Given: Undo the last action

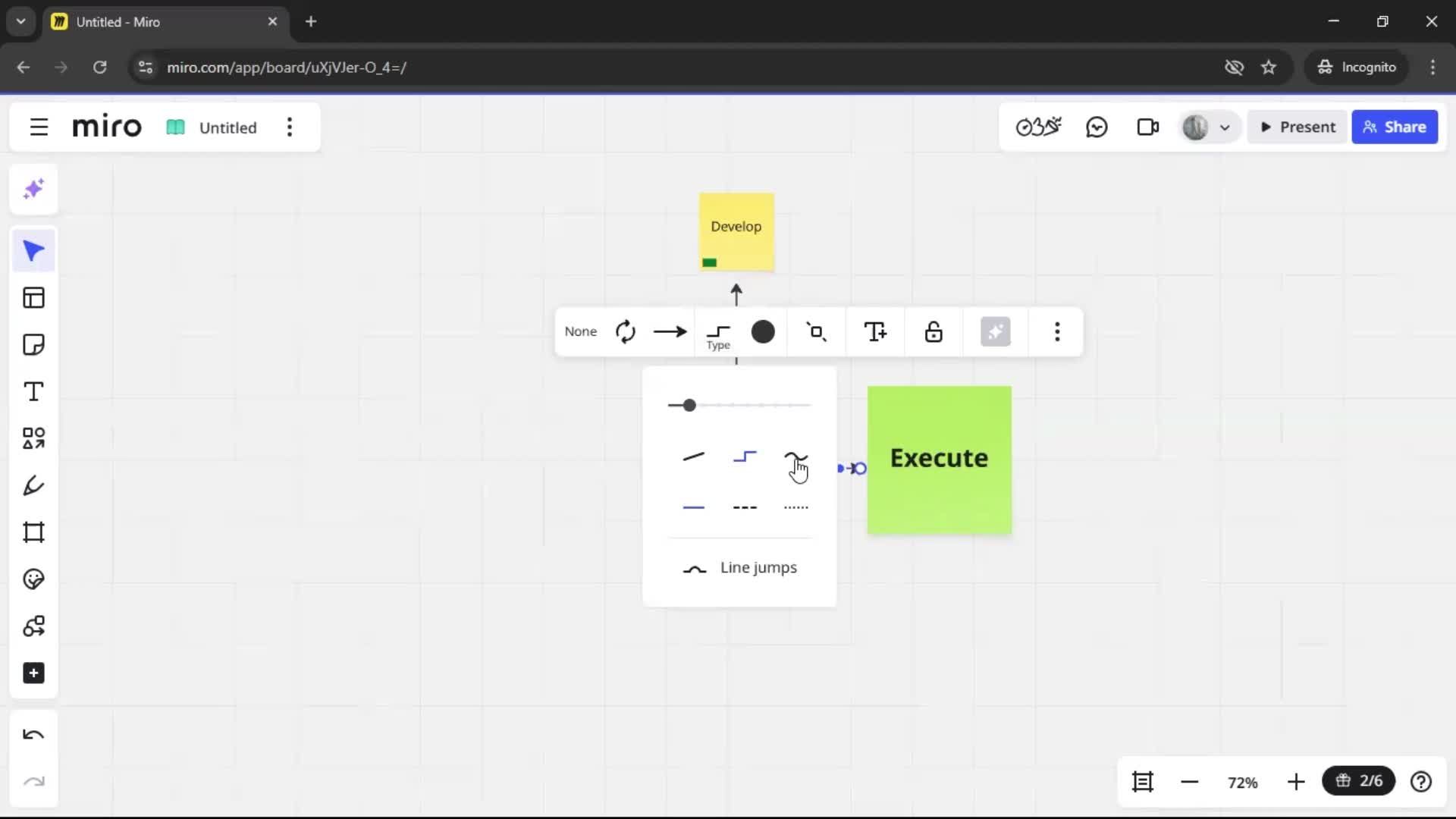Looking at the screenshot, I should click(x=33, y=735).
